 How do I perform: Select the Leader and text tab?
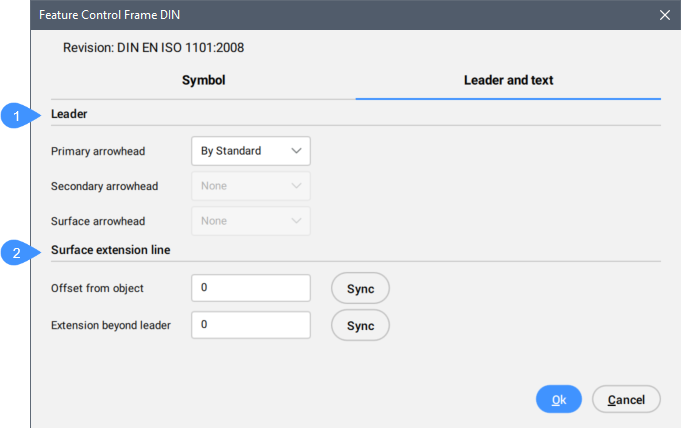pyautogui.click(x=508, y=80)
